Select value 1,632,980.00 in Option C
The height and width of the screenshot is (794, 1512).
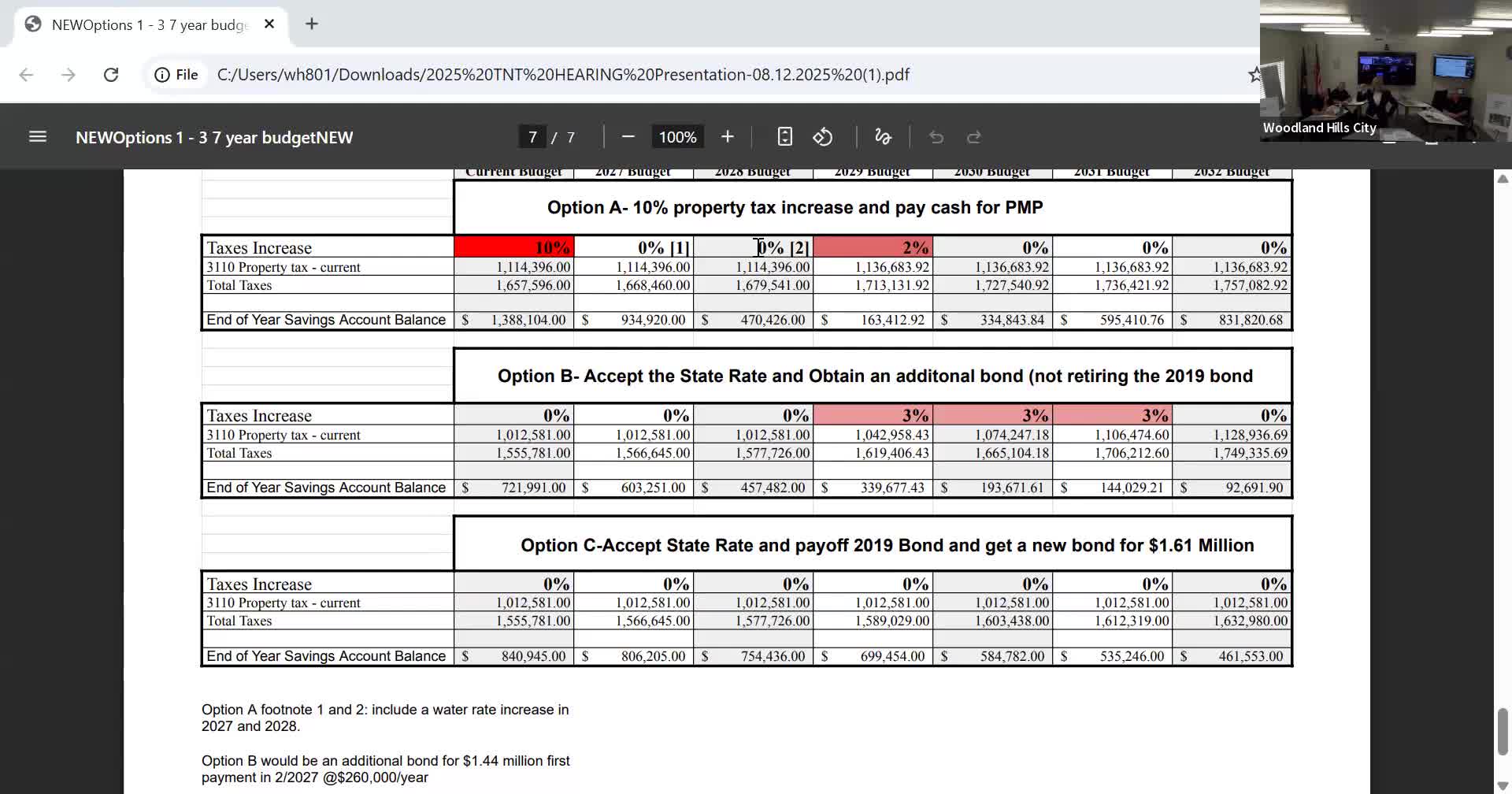pos(1251,621)
